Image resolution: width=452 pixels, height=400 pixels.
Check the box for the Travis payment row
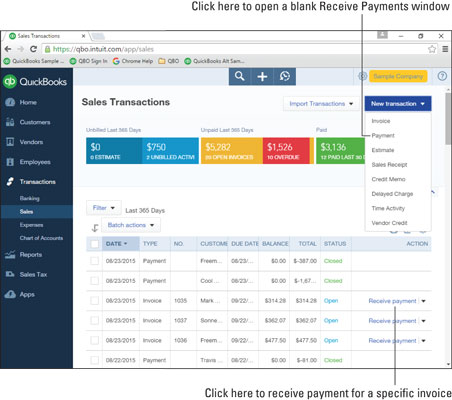coord(95,360)
